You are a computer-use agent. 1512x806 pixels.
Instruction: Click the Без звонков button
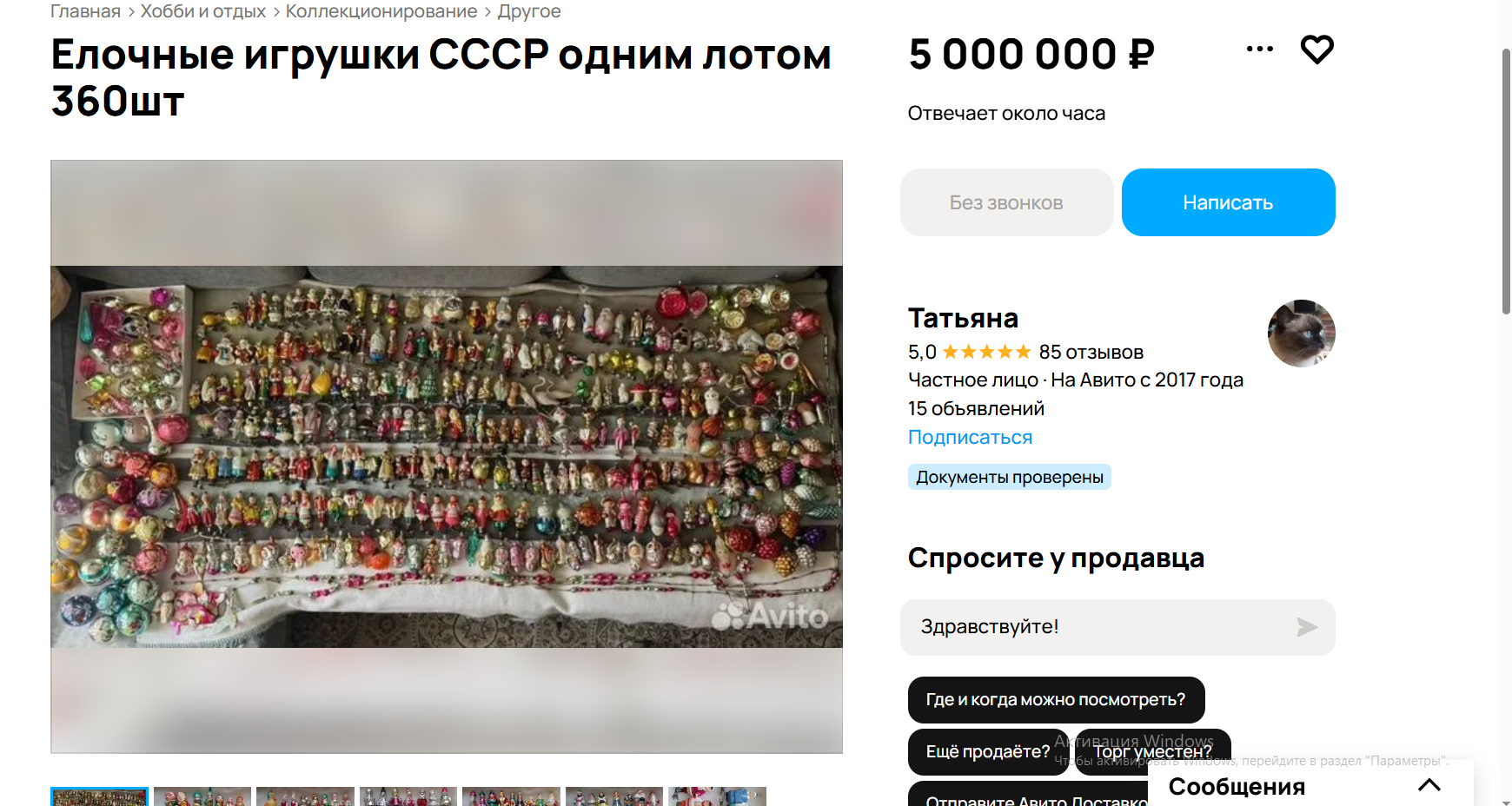(x=1006, y=202)
